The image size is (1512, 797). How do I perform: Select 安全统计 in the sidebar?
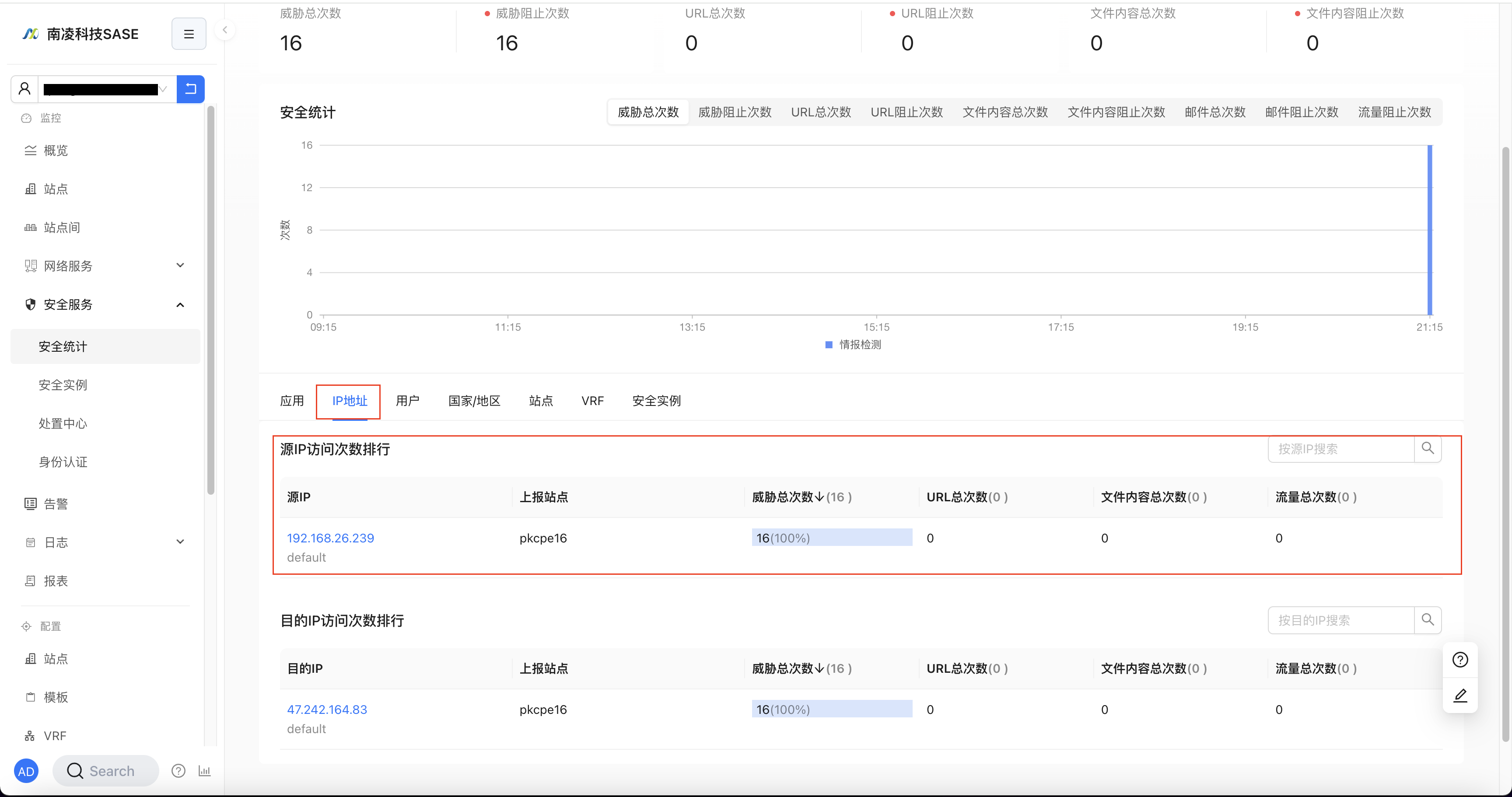105,346
